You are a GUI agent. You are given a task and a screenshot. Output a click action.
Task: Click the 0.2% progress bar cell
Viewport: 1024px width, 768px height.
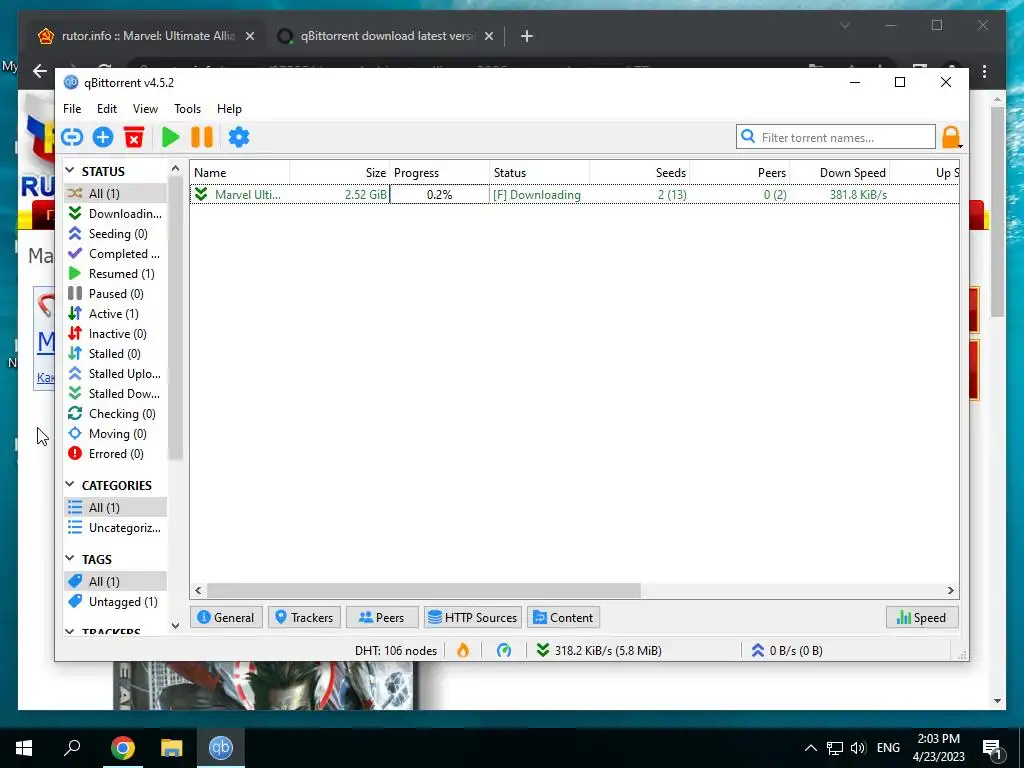[439, 195]
